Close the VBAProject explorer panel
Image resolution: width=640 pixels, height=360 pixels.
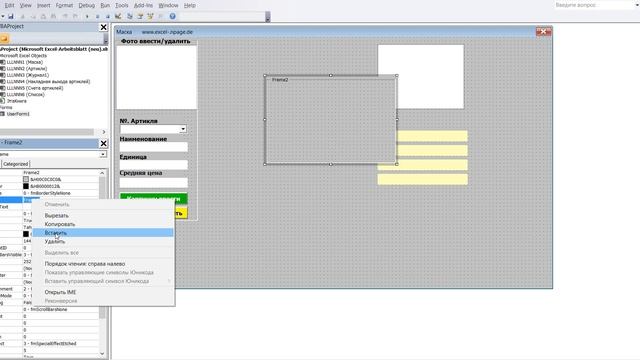(x=103, y=27)
